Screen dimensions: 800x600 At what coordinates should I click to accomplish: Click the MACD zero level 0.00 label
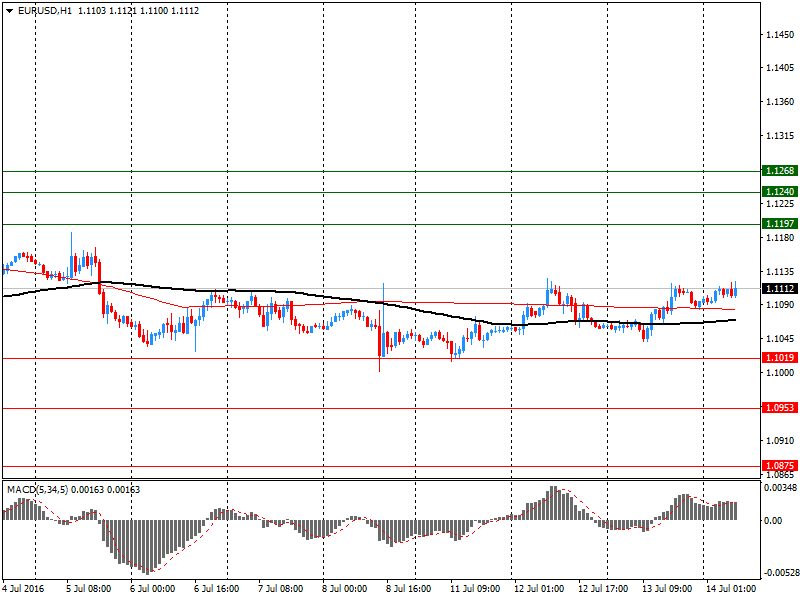tap(773, 520)
